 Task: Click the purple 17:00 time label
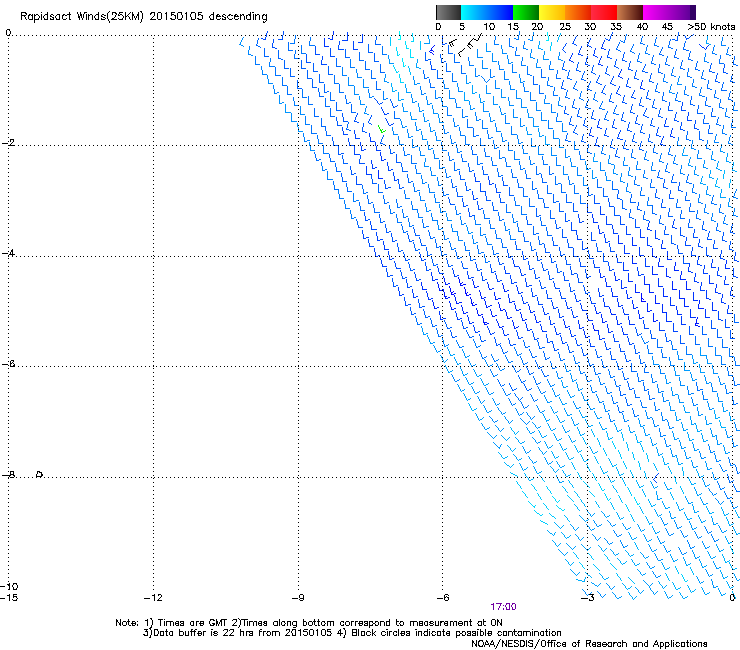tap(503, 607)
